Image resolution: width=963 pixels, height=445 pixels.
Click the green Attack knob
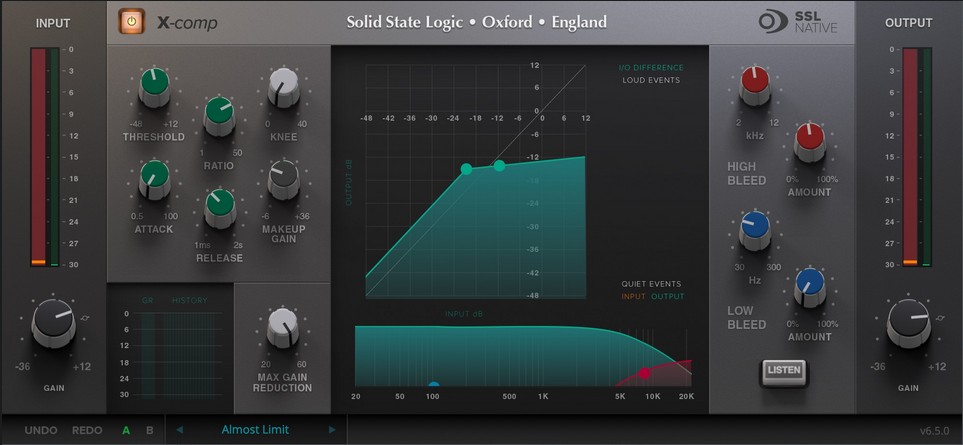(155, 179)
